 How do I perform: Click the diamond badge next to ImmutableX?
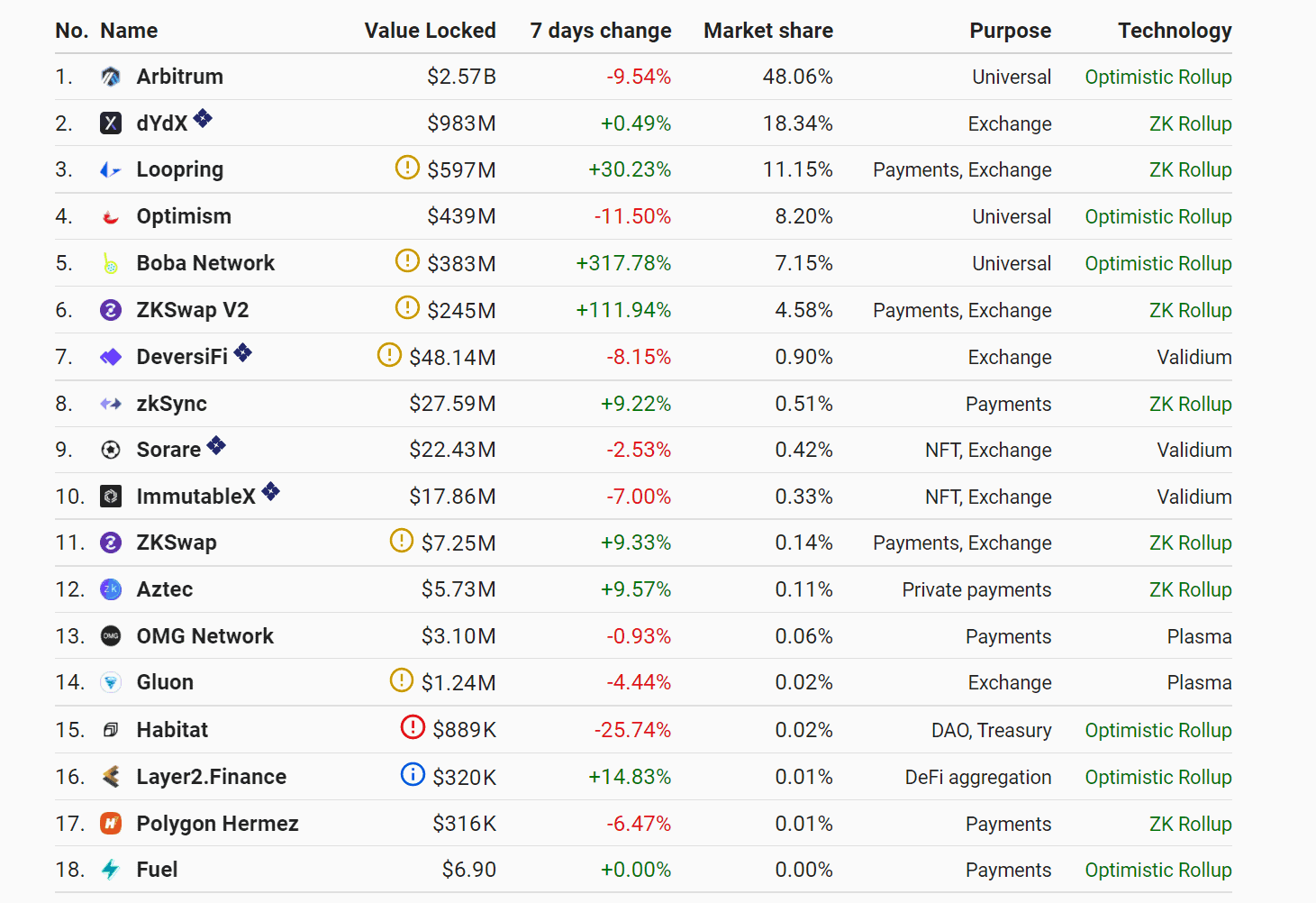tap(271, 492)
